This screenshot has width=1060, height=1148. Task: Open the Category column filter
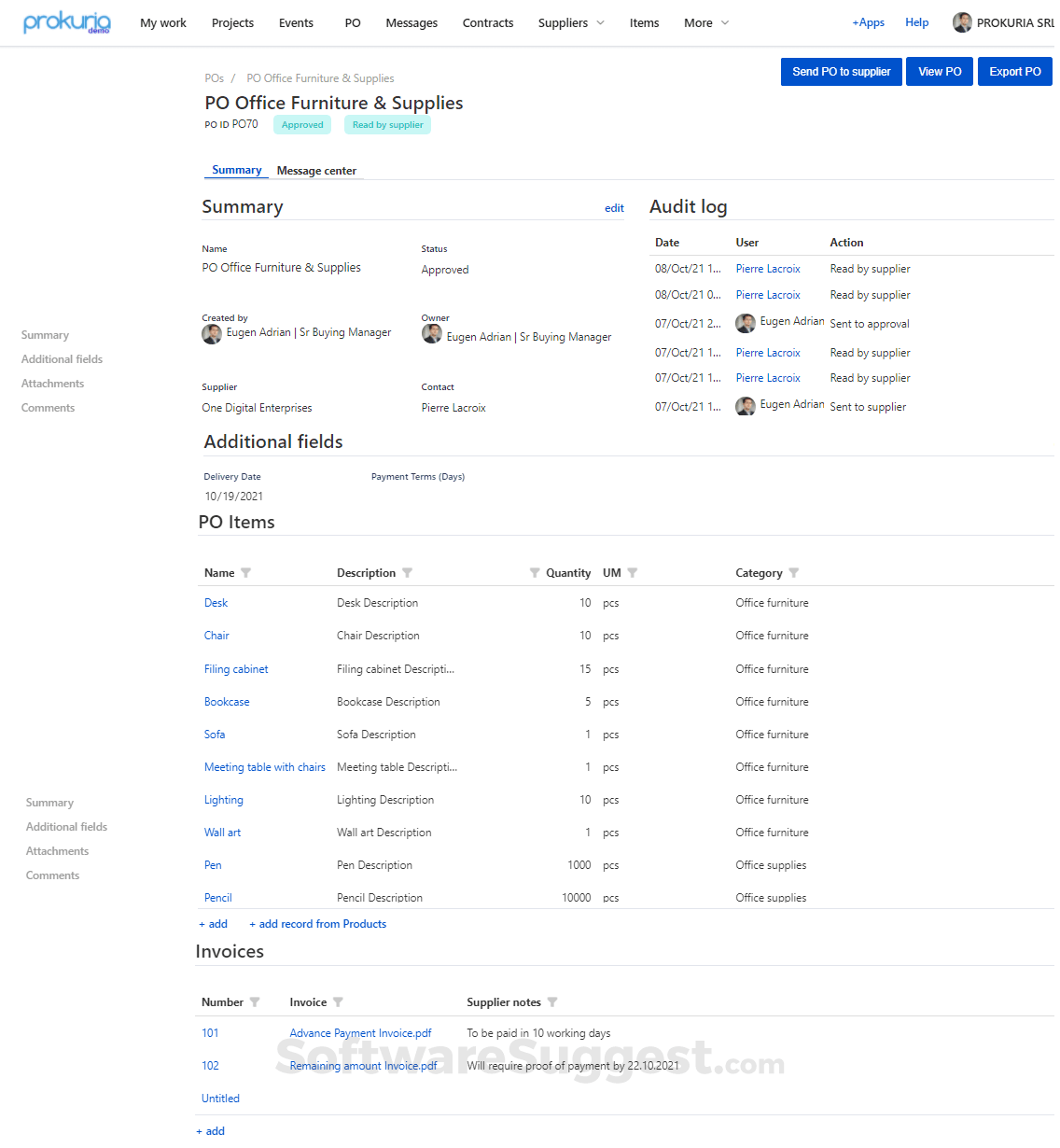(794, 573)
